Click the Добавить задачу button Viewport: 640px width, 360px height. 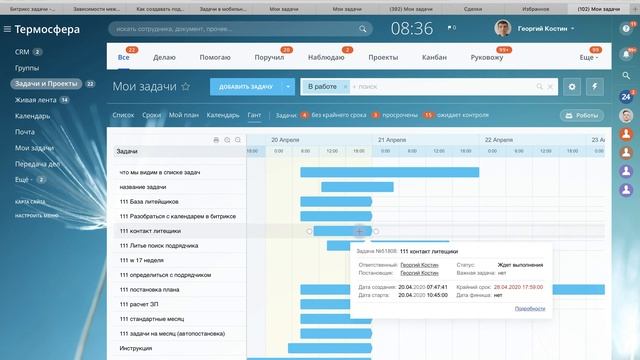click(246, 87)
